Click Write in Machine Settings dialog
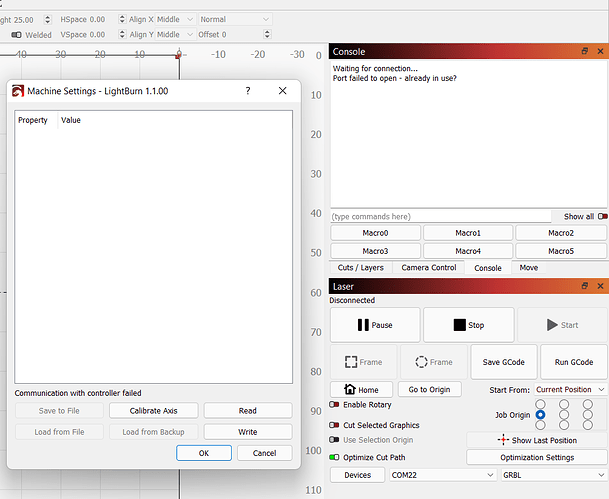The height and width of the screenshot is (499, 609). 248,432
